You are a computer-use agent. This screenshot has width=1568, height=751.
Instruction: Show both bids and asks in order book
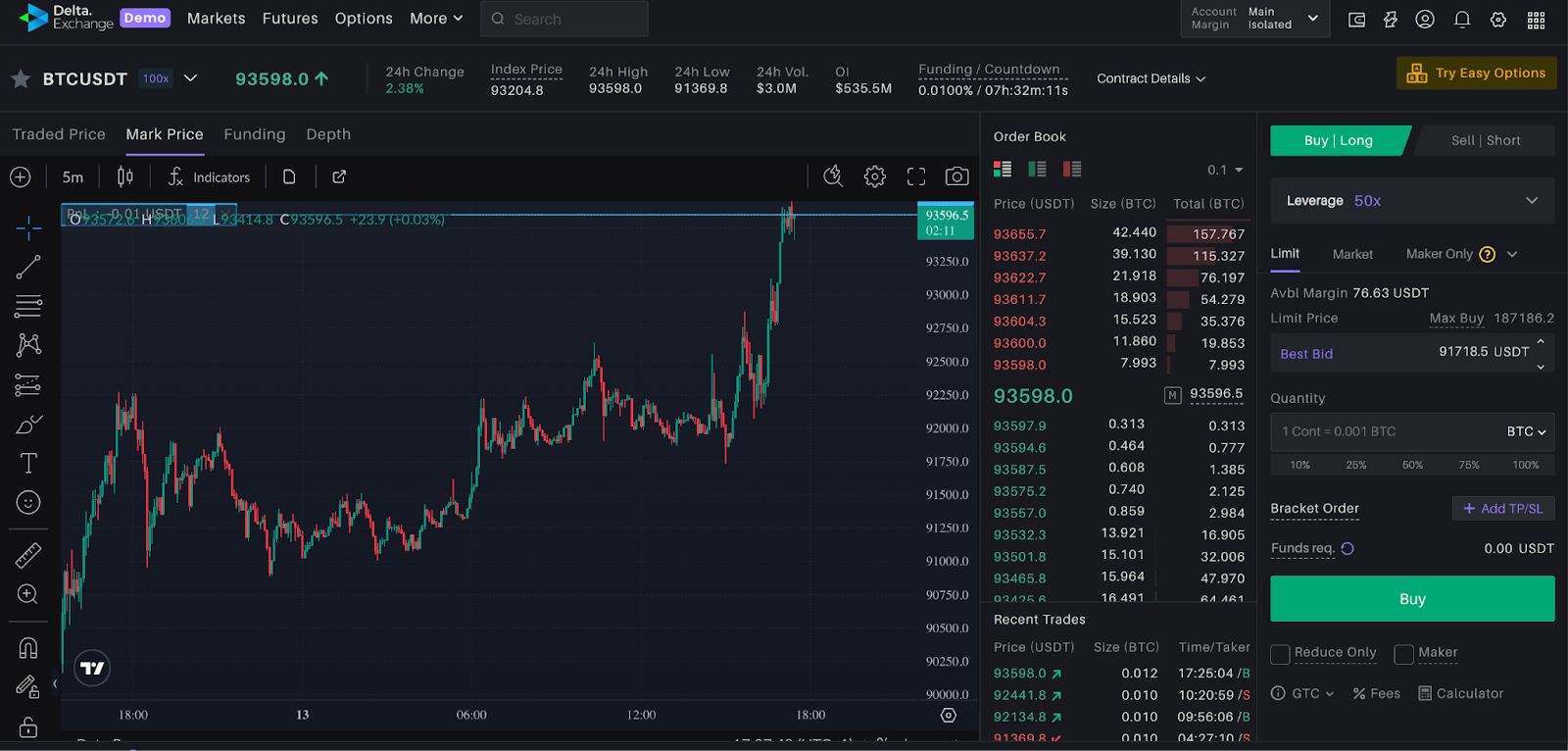(x=1003, y=169)
